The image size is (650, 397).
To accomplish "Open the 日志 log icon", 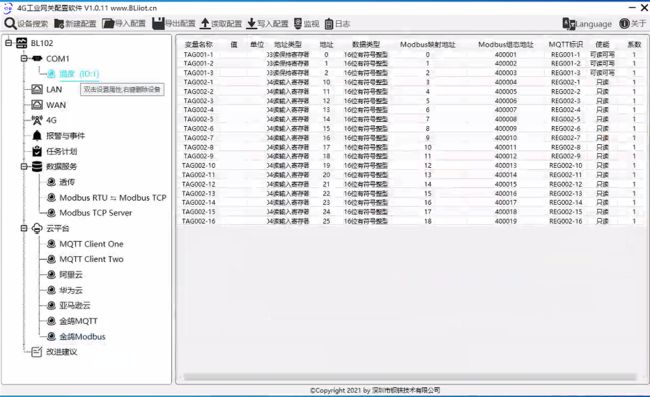I will coord(329,24).
